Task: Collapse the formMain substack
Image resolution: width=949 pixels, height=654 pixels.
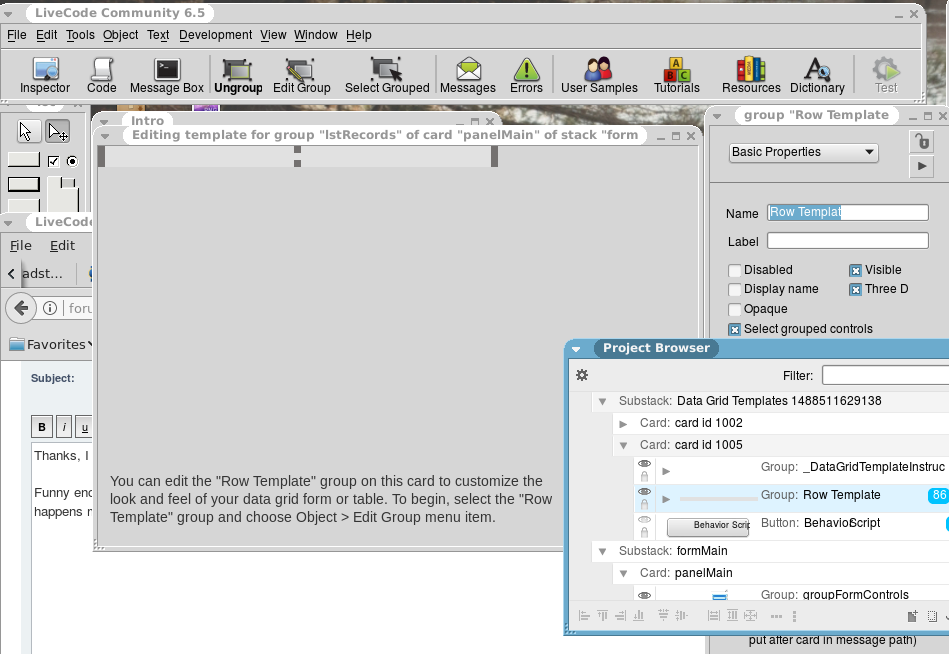Action: click(602, 551)
